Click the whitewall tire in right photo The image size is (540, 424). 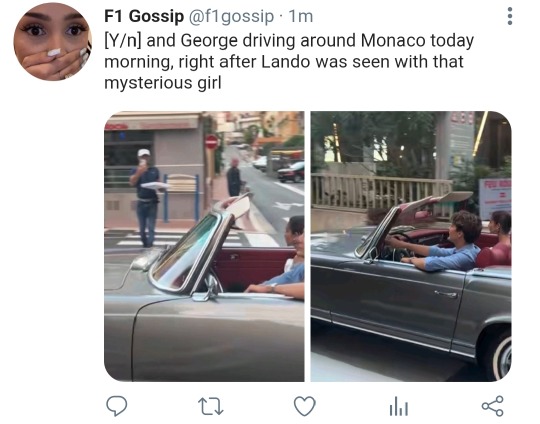pos(501,356)
